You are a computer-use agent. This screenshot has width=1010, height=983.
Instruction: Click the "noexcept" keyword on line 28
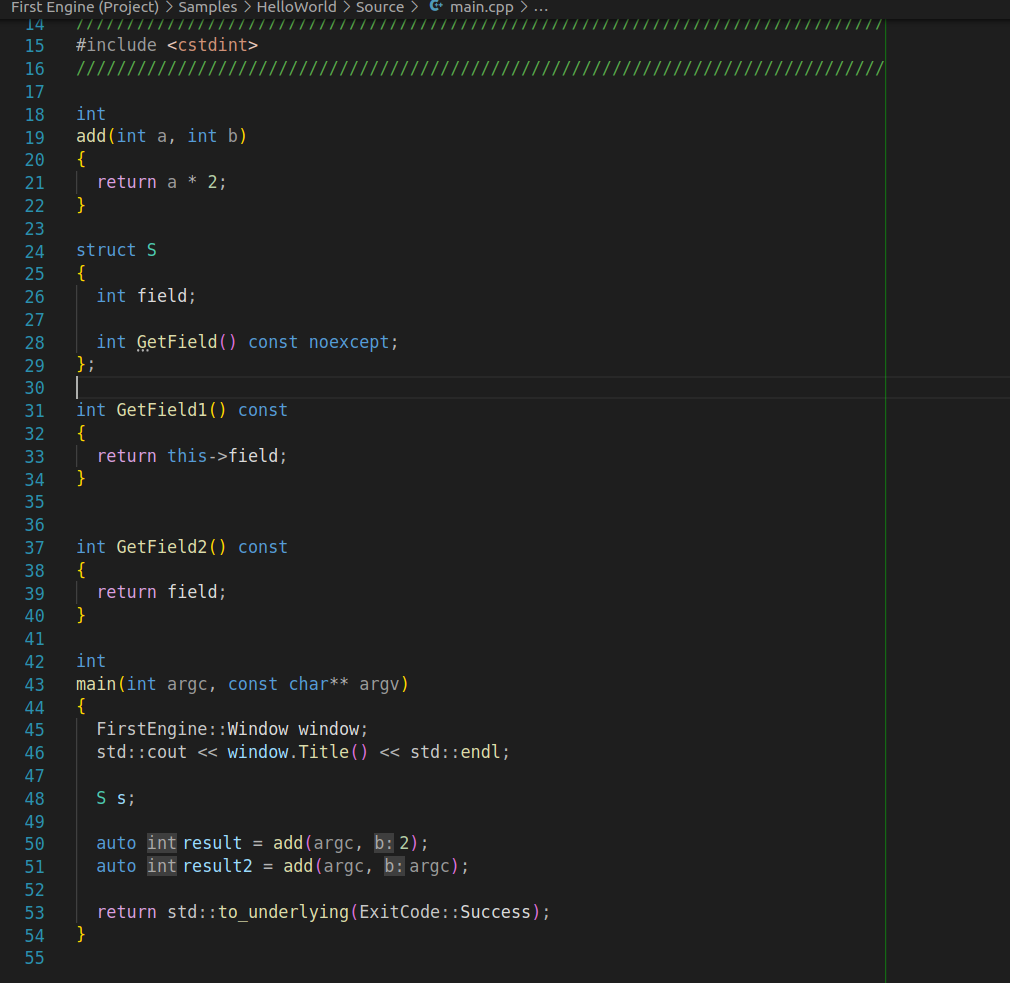(x=348, y=341)
